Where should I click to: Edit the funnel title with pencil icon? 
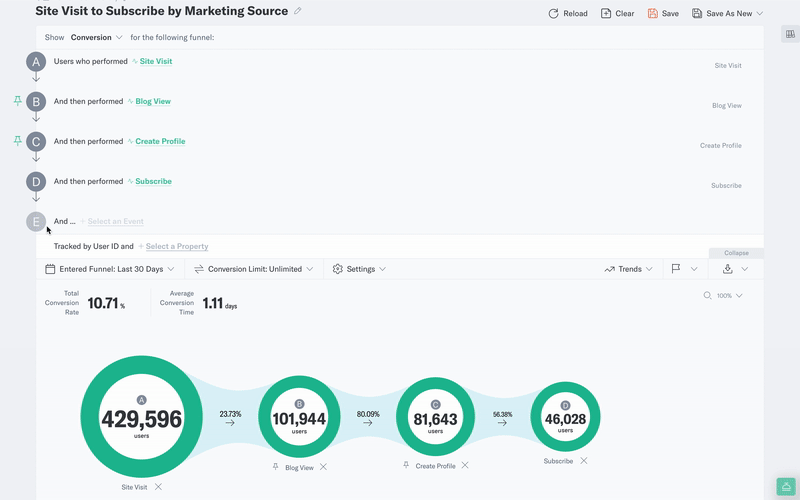click(x=297, y=11)
